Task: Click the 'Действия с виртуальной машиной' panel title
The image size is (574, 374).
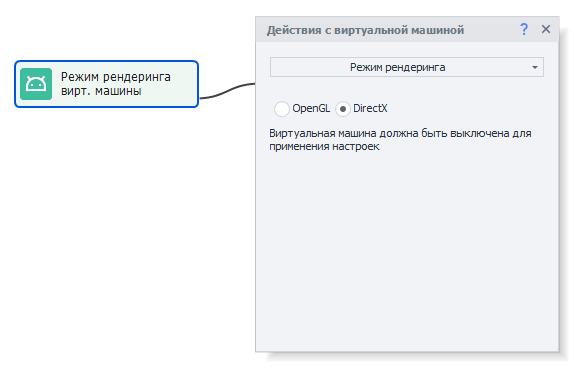Action: coord(365,30)
